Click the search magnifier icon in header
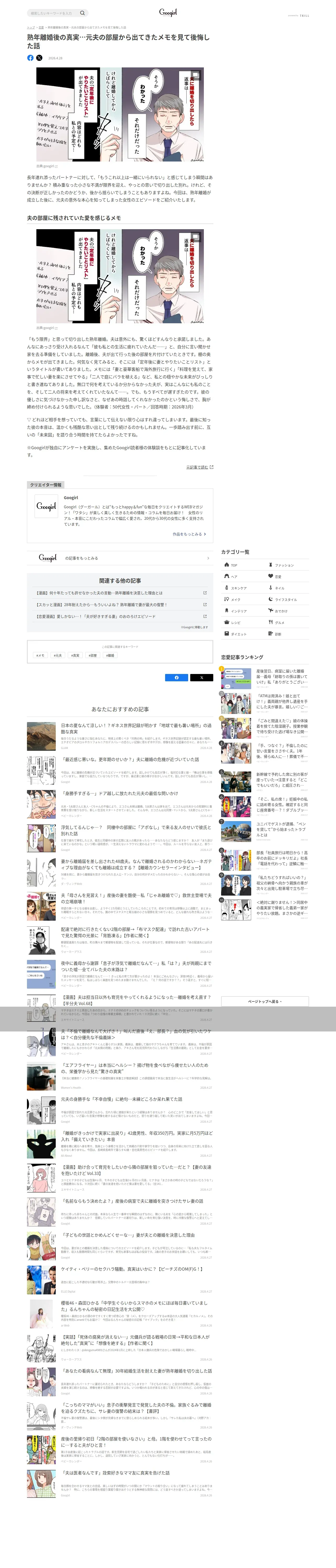The image size is (336, 1568). point(82,13)
